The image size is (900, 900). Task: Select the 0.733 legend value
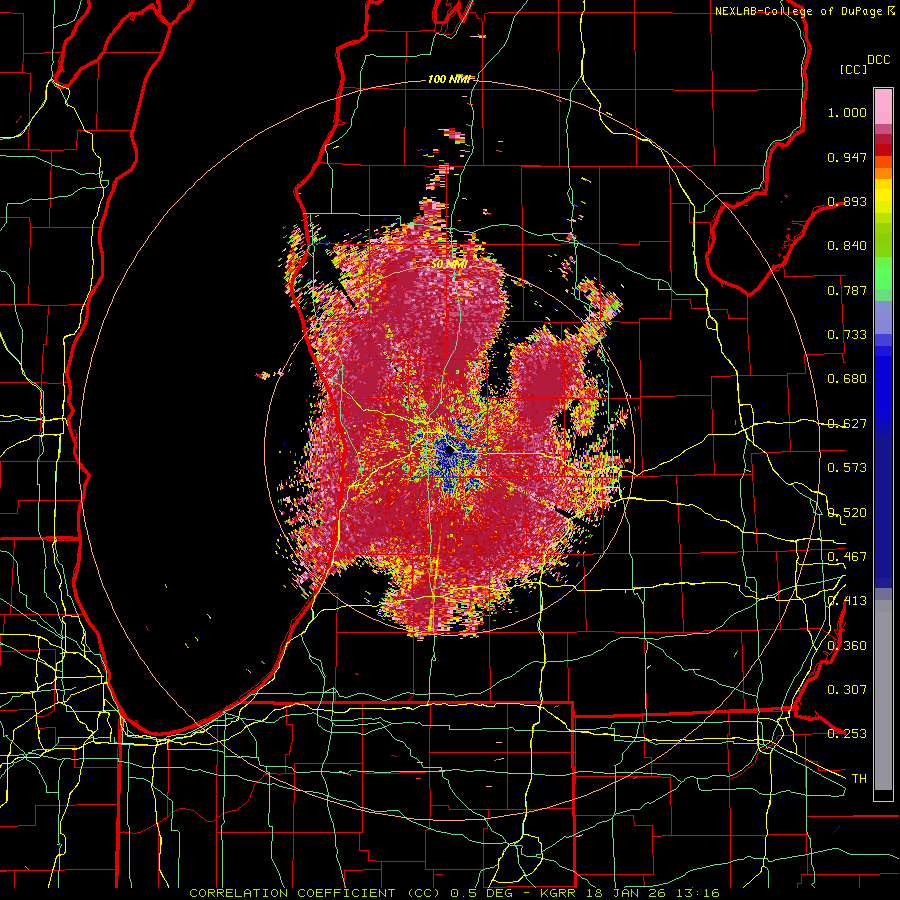point(847,335)
